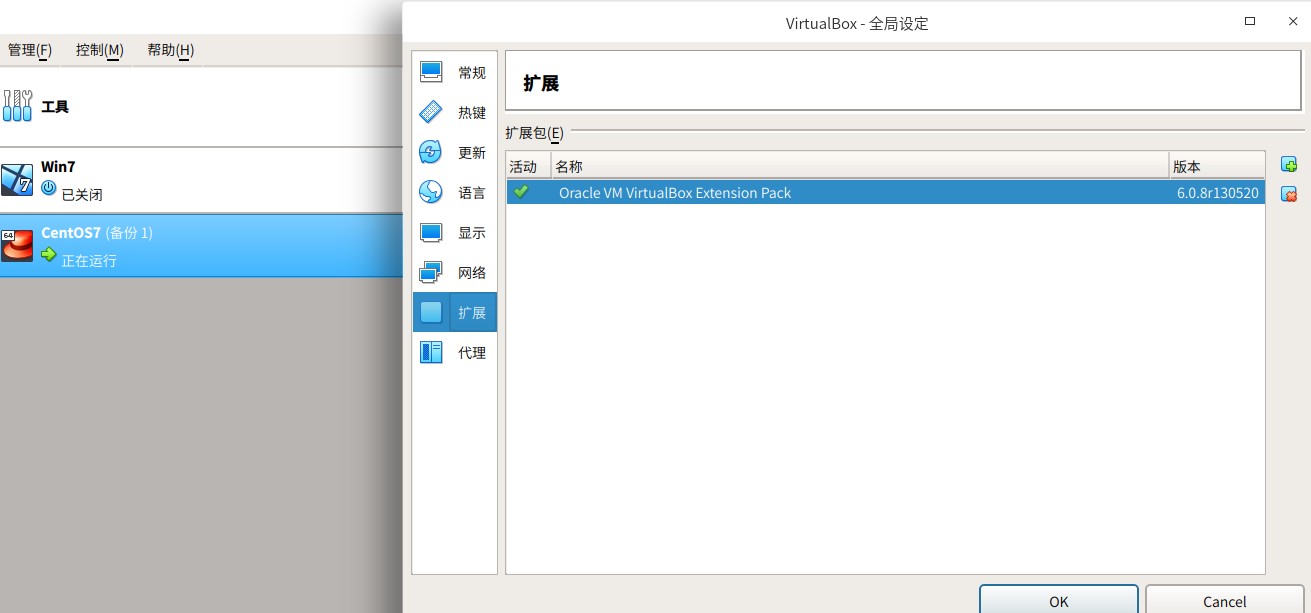
Task: Maximize the 全局设定 dialog window
Action: coord(1250,21)
